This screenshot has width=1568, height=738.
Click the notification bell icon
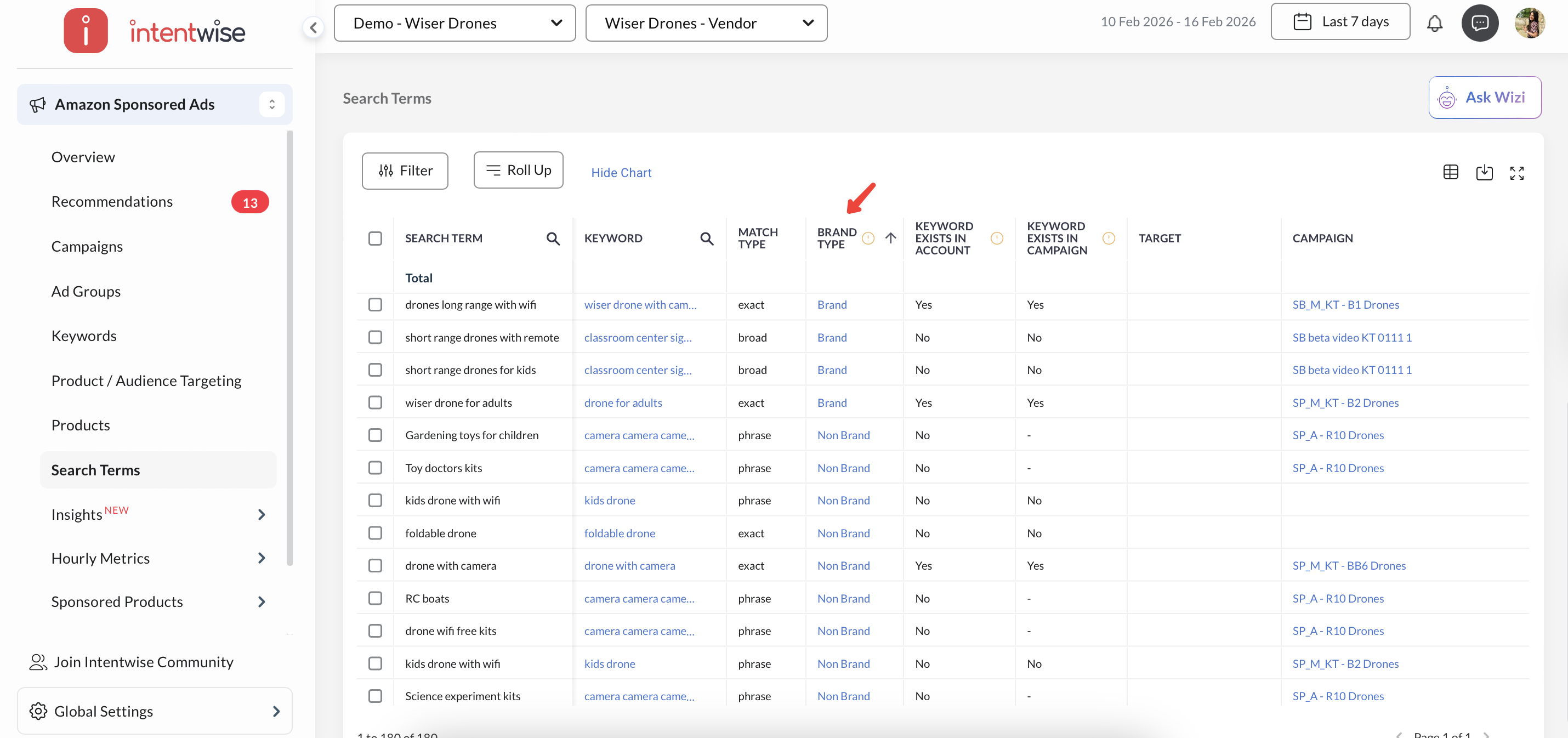(1434, 23)
